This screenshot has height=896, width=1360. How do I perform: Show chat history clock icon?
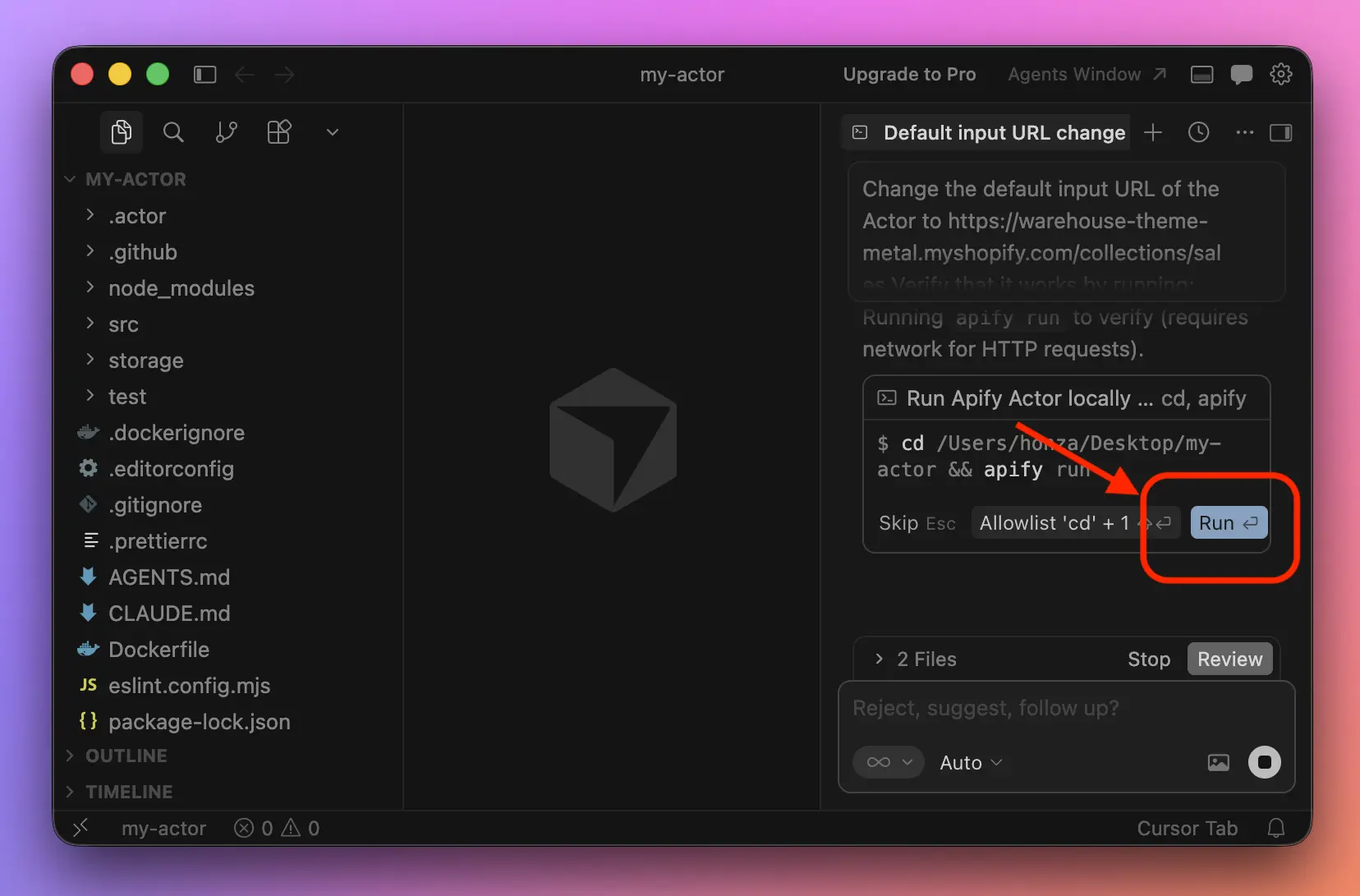point(1199,132)
